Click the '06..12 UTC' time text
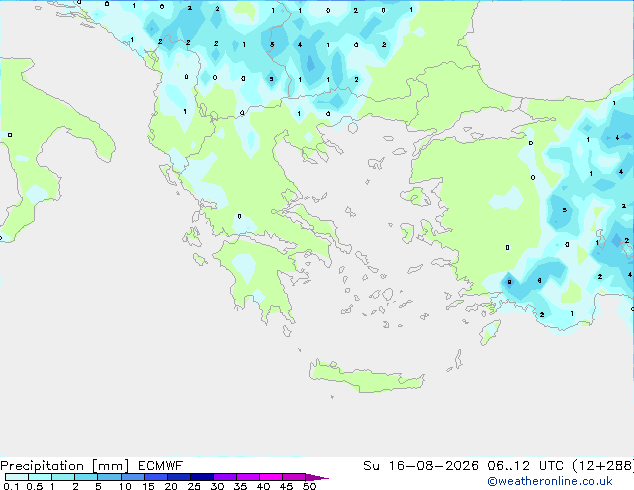 point(525,466)
